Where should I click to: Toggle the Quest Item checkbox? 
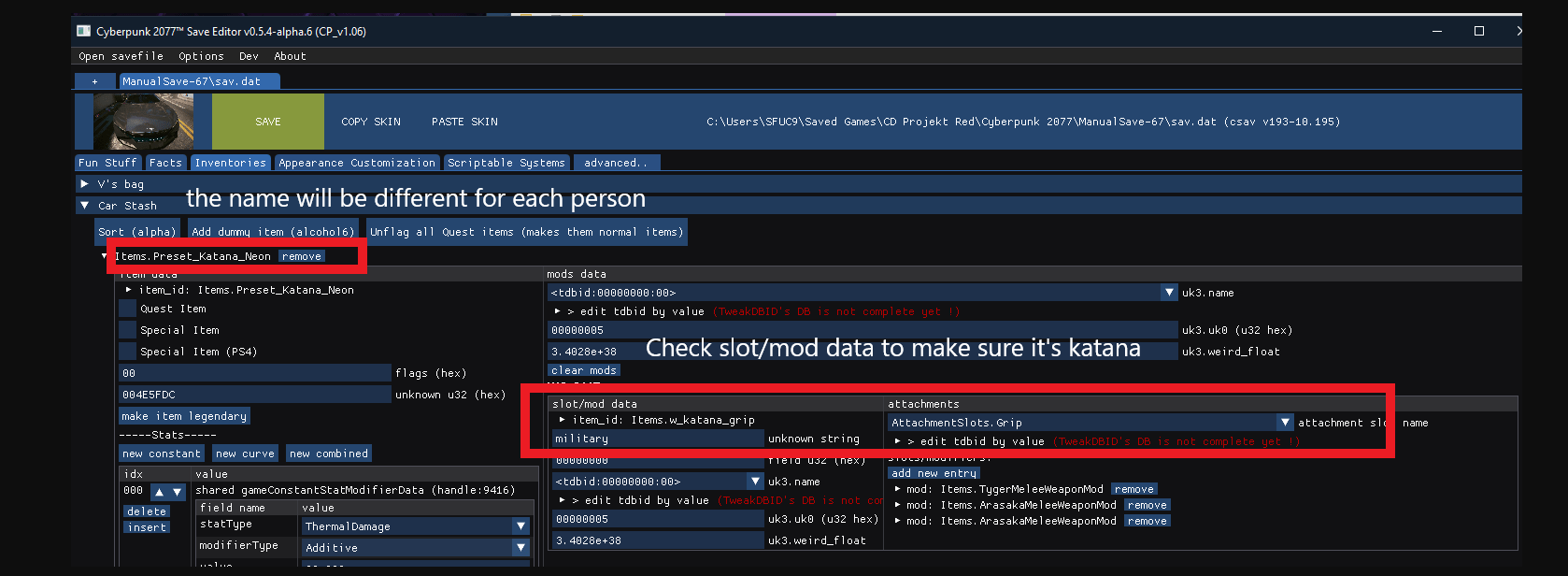(128, 309)
